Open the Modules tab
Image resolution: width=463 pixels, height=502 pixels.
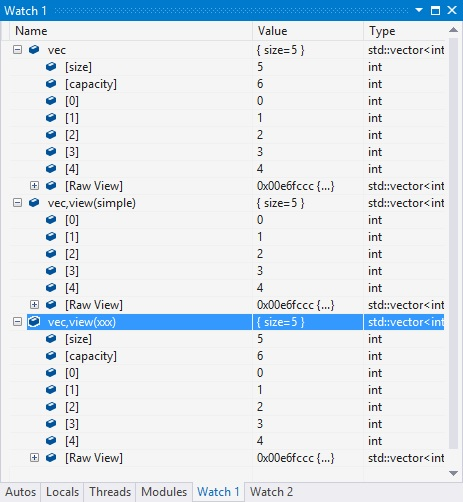[x=164, y=492]
